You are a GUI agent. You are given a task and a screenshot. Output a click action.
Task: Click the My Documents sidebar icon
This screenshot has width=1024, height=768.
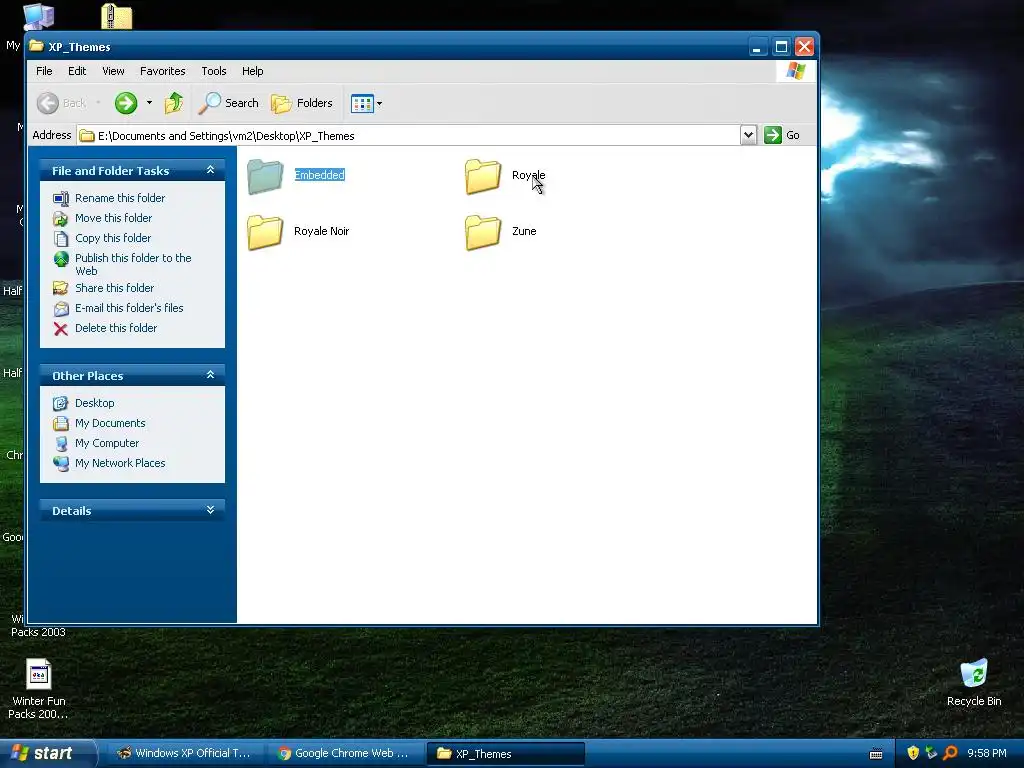click(61, 424)
